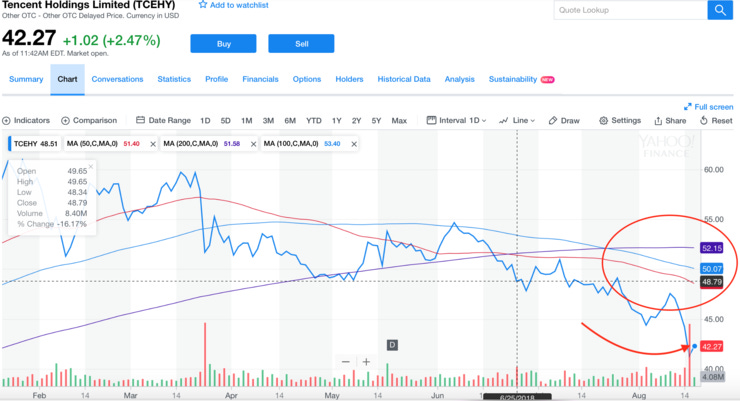Click the blue 50.07 price tag

[x=712, y=269]
